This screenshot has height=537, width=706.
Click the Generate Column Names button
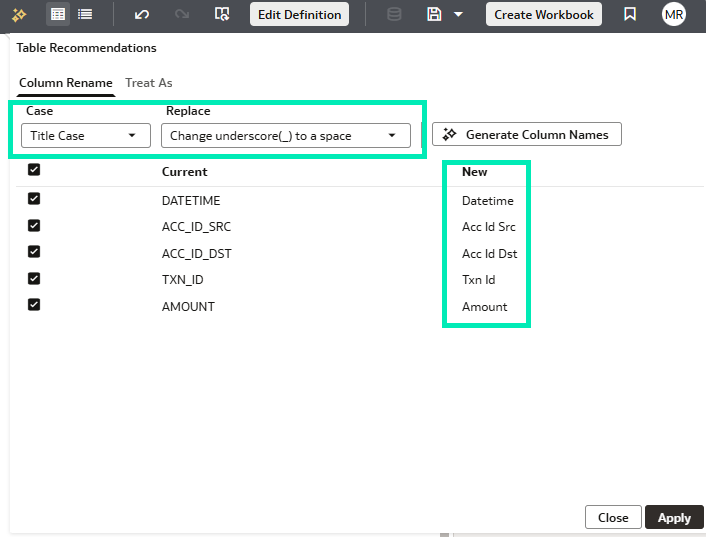click(526, 134)
